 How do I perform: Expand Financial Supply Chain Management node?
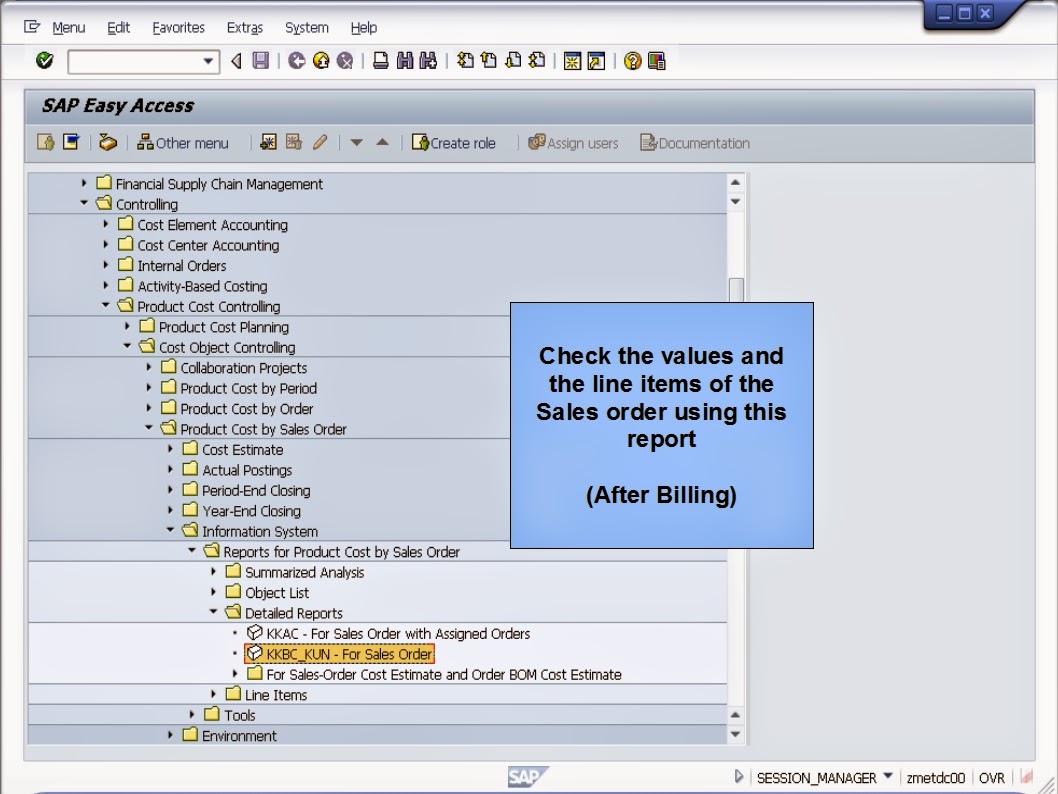84,183
